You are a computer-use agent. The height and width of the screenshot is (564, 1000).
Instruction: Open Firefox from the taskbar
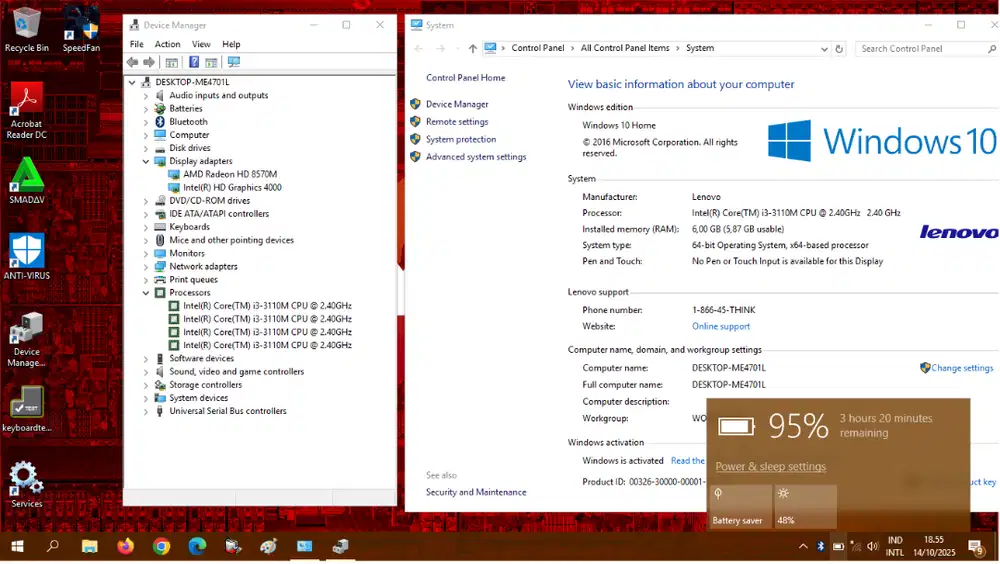click(125, 547)
